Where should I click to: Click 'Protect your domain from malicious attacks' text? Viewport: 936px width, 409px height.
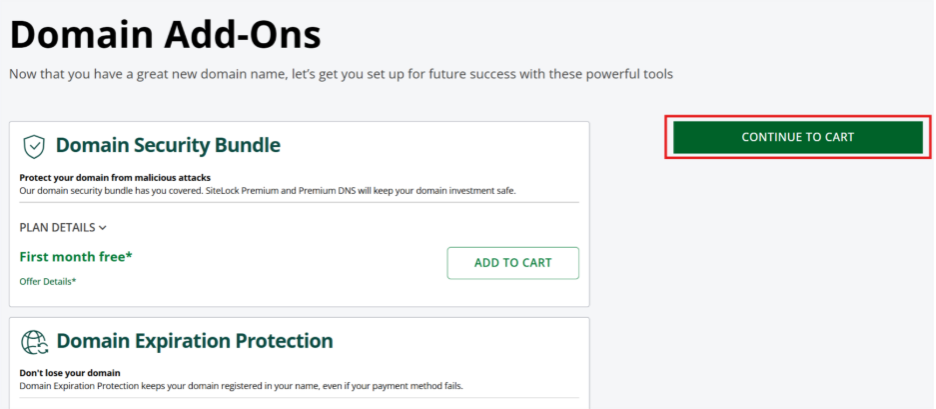[x=115, y=178]
